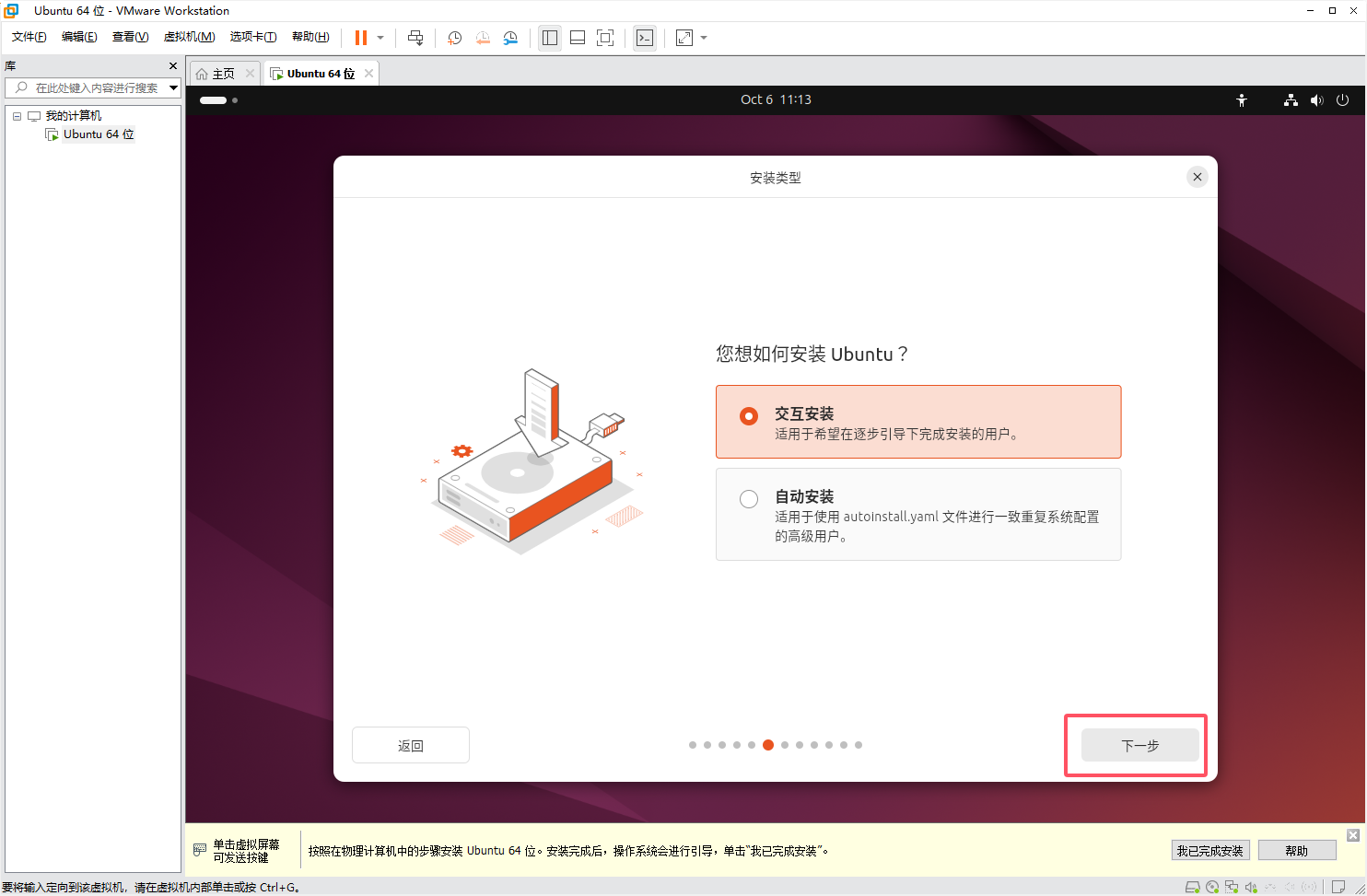Viewport: 1367px width, 896px height.
Task: Click the stretch guest display icon
Action: 684,38
